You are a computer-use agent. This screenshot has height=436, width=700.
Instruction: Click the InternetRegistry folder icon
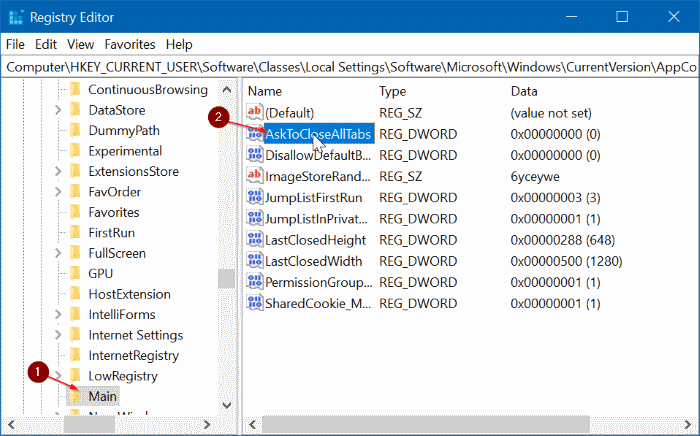point(75,355)
